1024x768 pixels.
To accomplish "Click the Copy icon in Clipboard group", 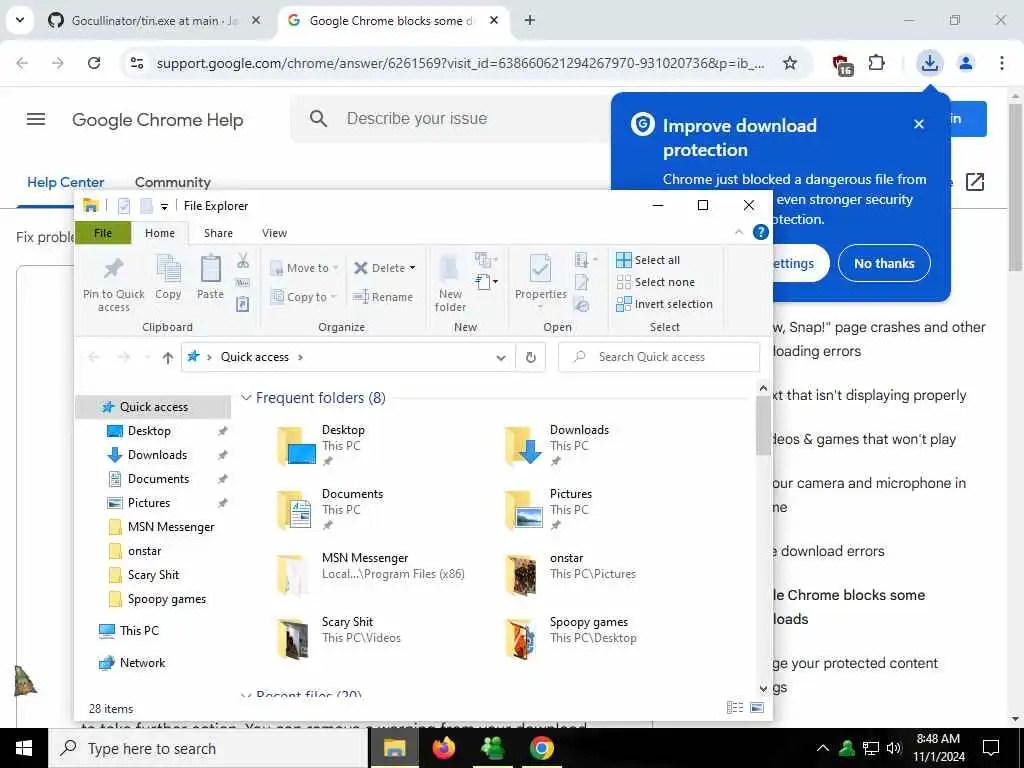I will pos(168,270).
